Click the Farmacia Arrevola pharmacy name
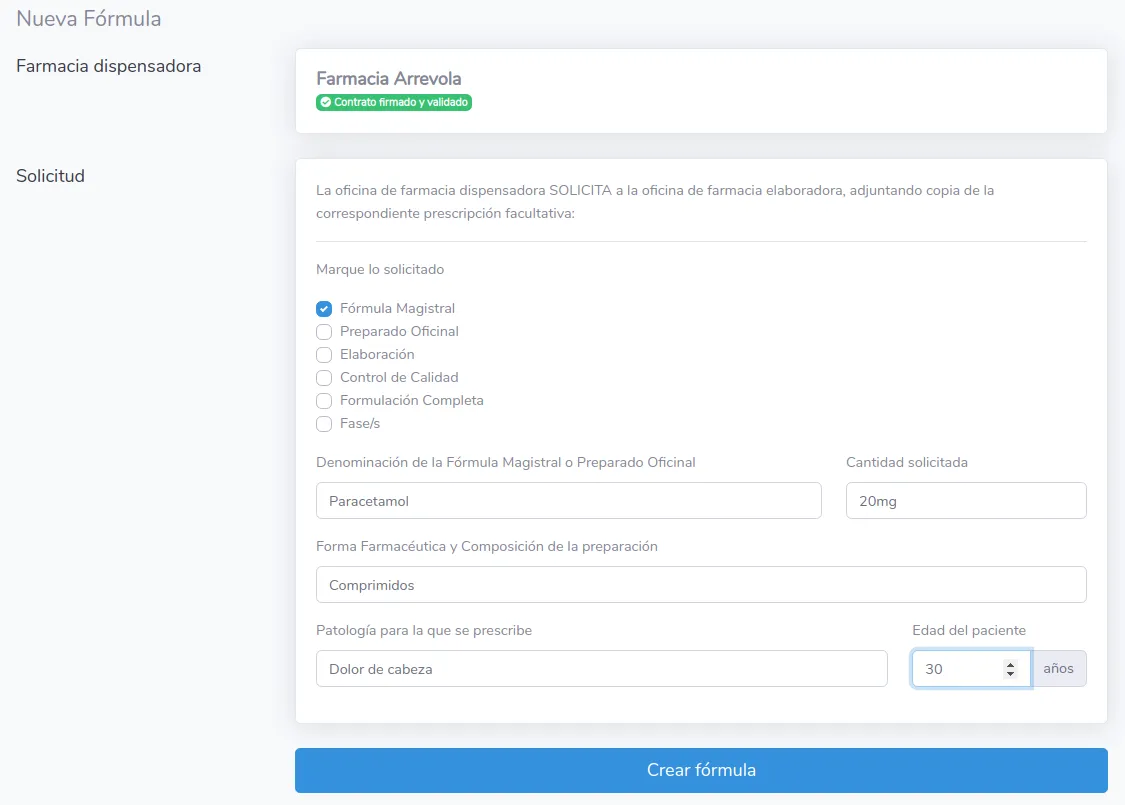Screen dimensions: 1125x805 point(389,78)
